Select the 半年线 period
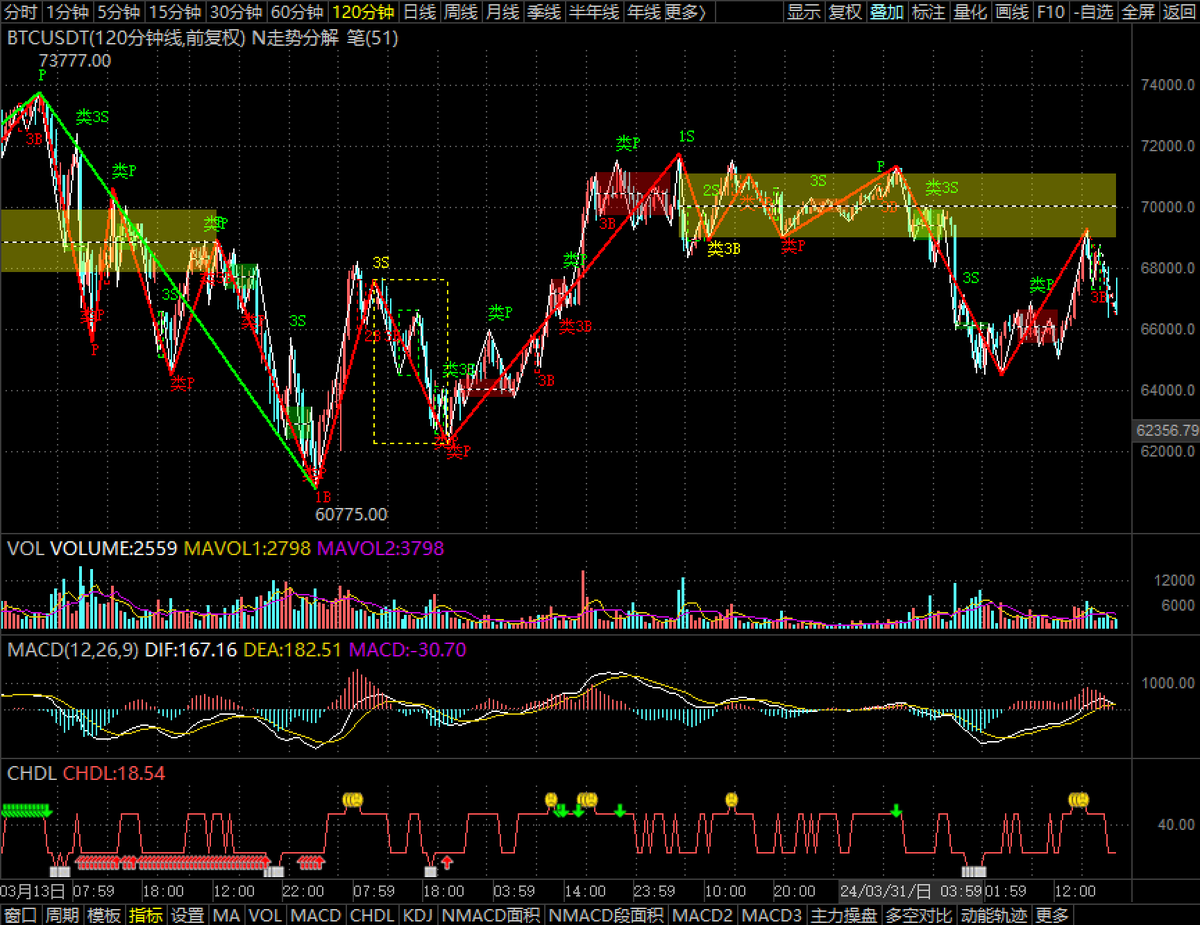 tap(594, 12)
